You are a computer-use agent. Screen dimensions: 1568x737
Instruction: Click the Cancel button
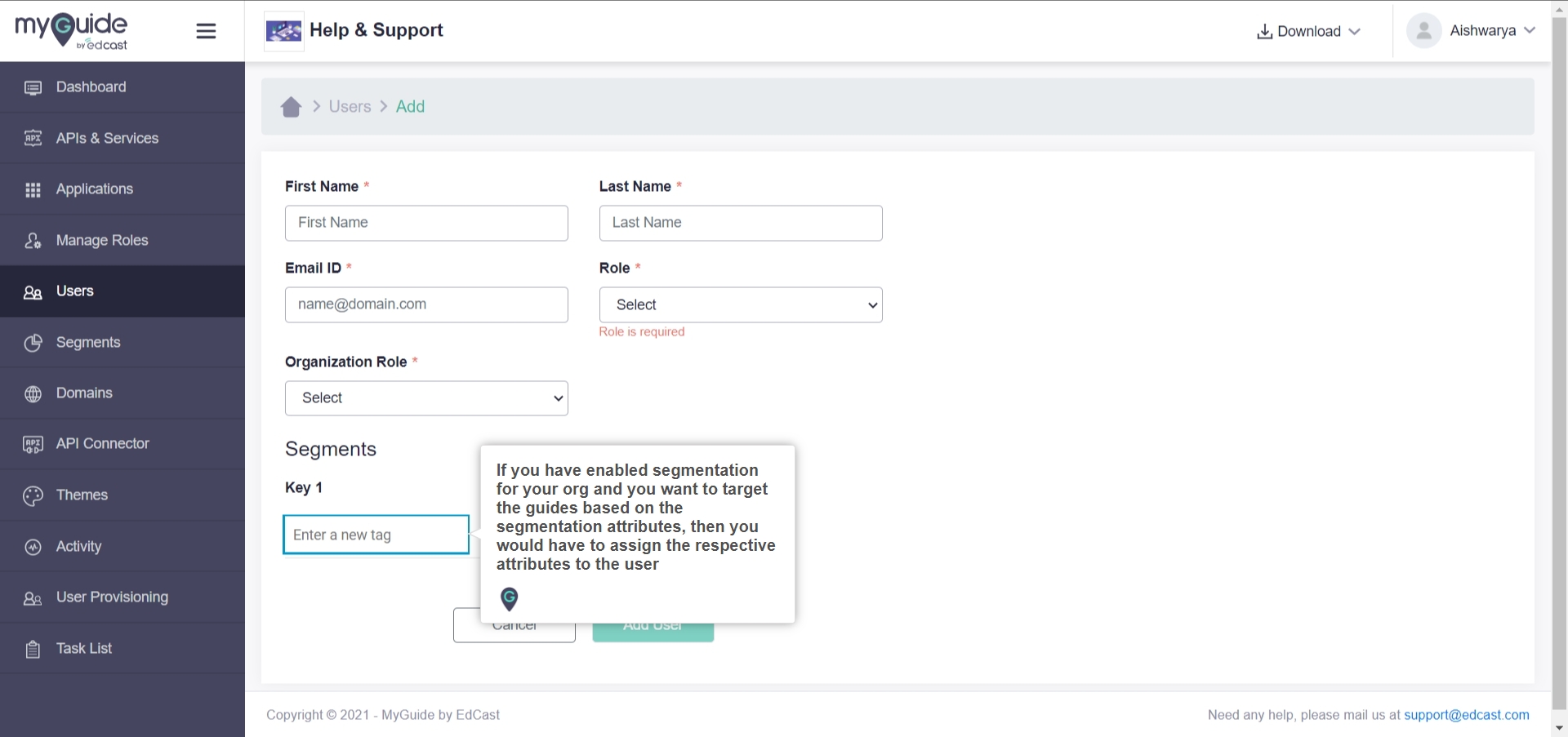point(514,625)
